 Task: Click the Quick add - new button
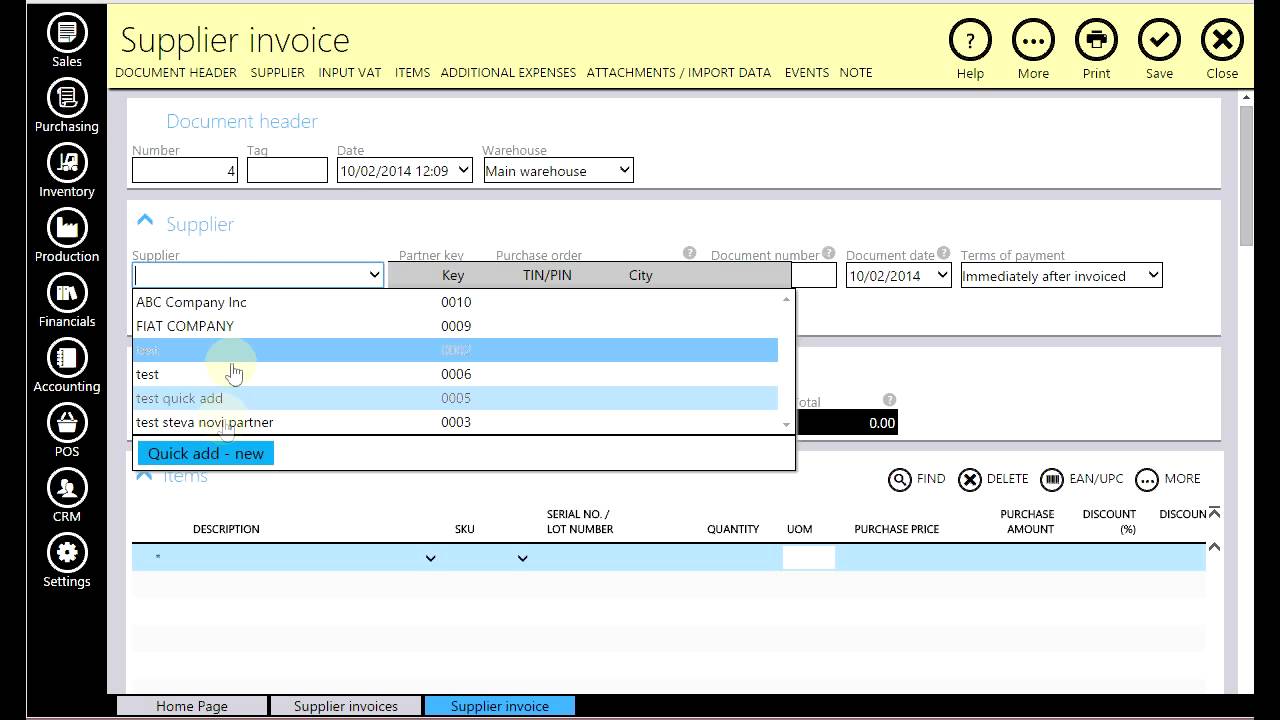pos(205,453)
